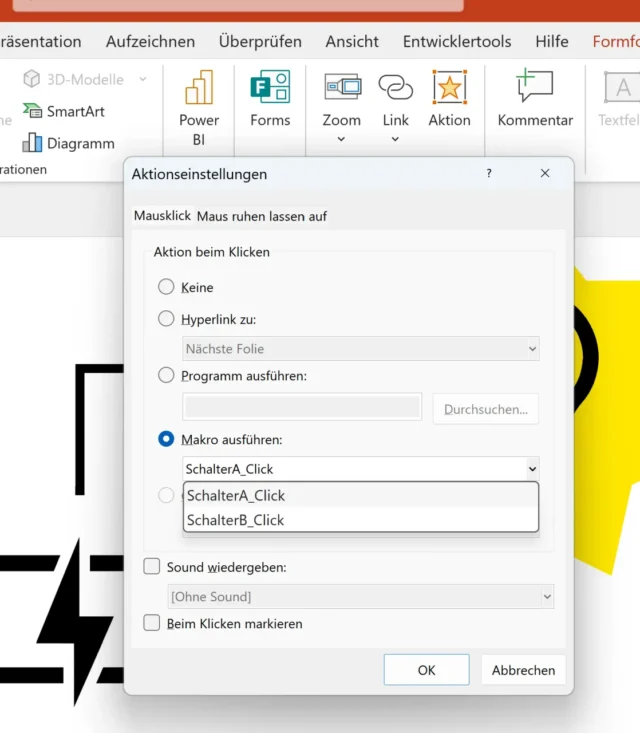Click the Zoom ribbon icon
This screenshot has width=640, height=733.
(341, 88)
